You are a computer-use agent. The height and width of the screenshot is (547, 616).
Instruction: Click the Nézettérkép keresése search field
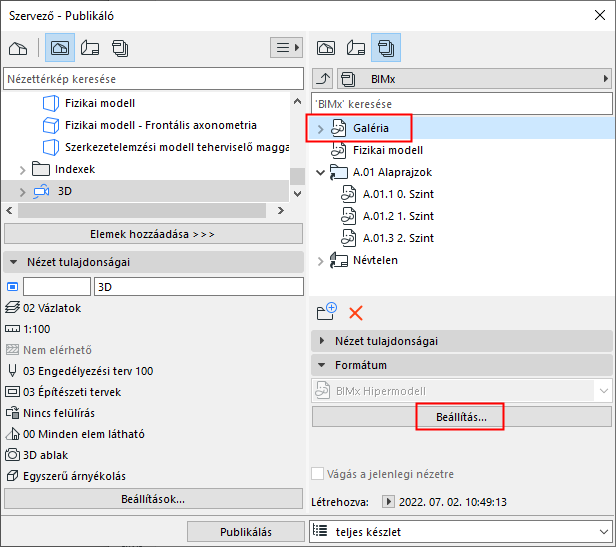[x=154, y=79]
